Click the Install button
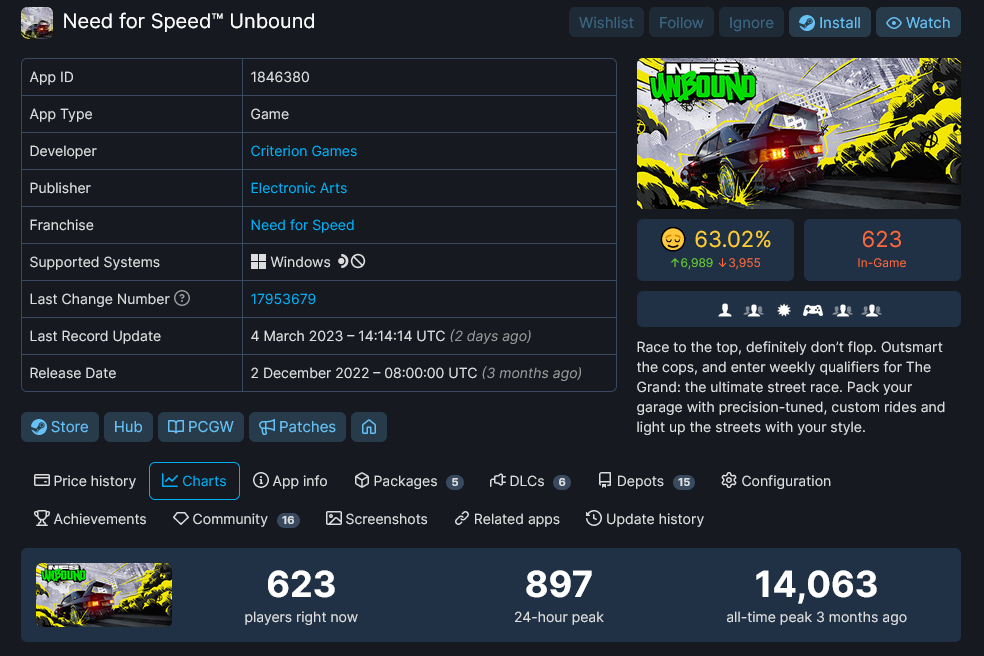984x656 pixels. tap(830, 23)
